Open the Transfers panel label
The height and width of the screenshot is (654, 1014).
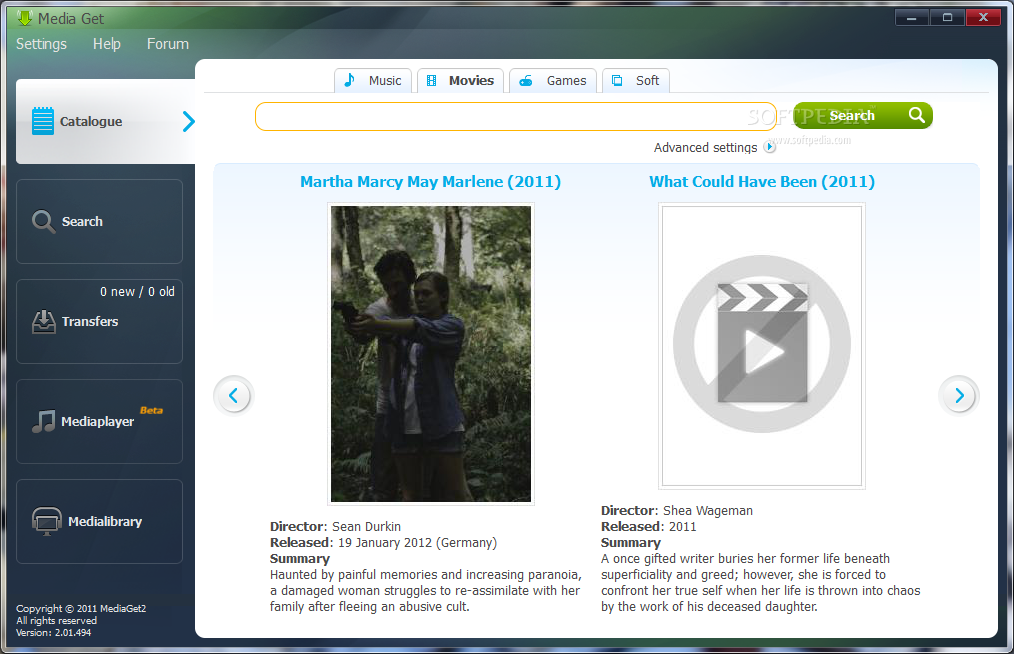pyautogui.click(x=90, y=322)
